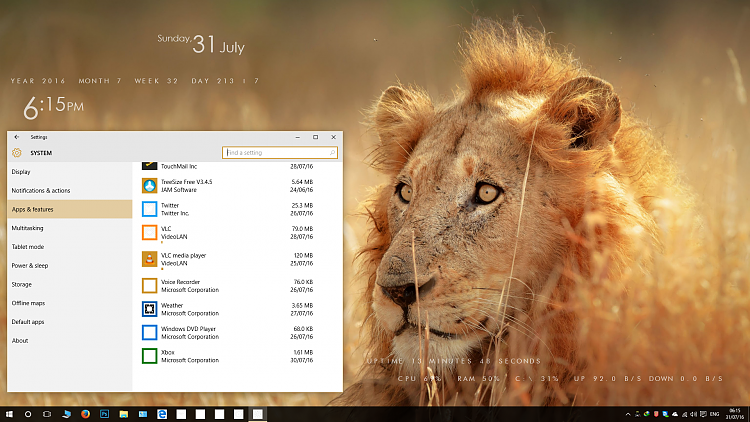Open Microsoft Edge from the taskbar
This screenshot has height=422, width=750.
tap(161, 413)
